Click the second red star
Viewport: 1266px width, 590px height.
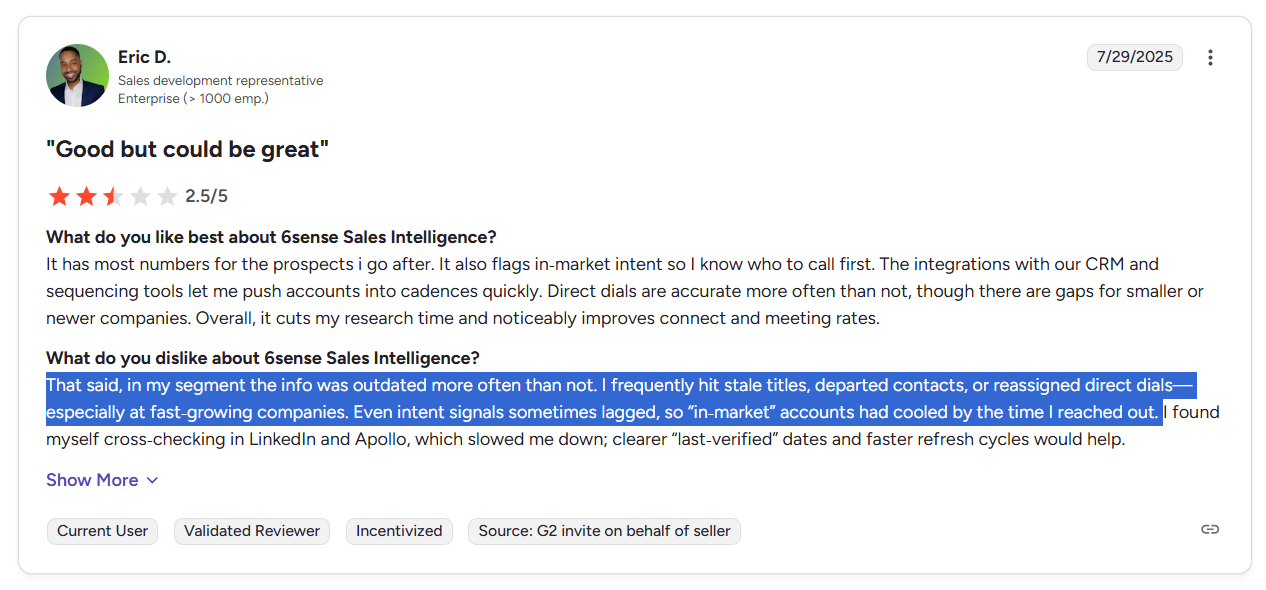86,196
